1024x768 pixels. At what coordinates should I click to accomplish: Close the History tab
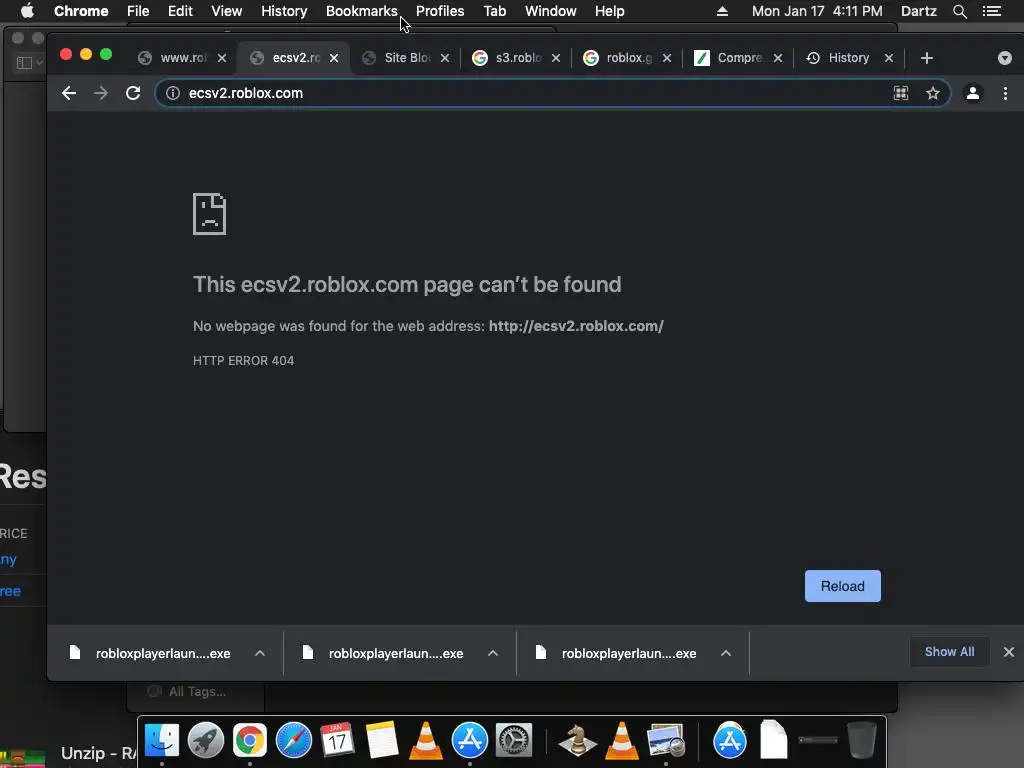(x=889, y=58)
